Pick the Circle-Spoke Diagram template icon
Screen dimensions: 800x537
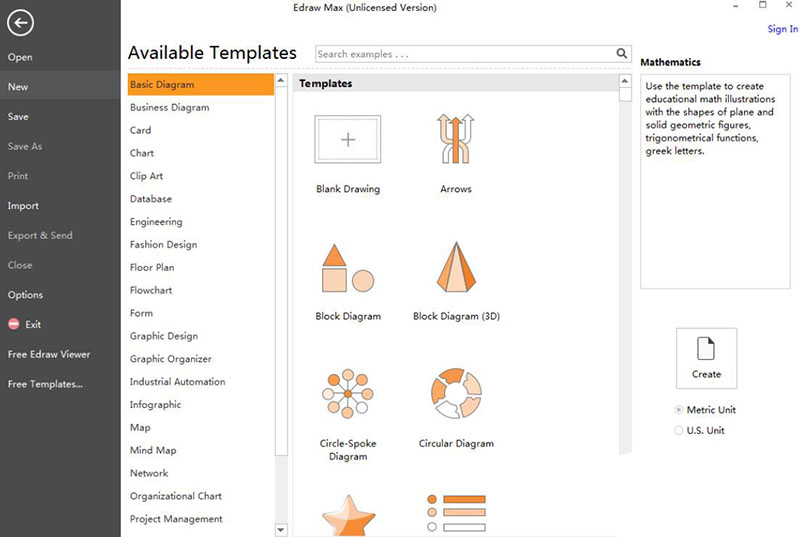pyautogui.click(x=347, y=394)
